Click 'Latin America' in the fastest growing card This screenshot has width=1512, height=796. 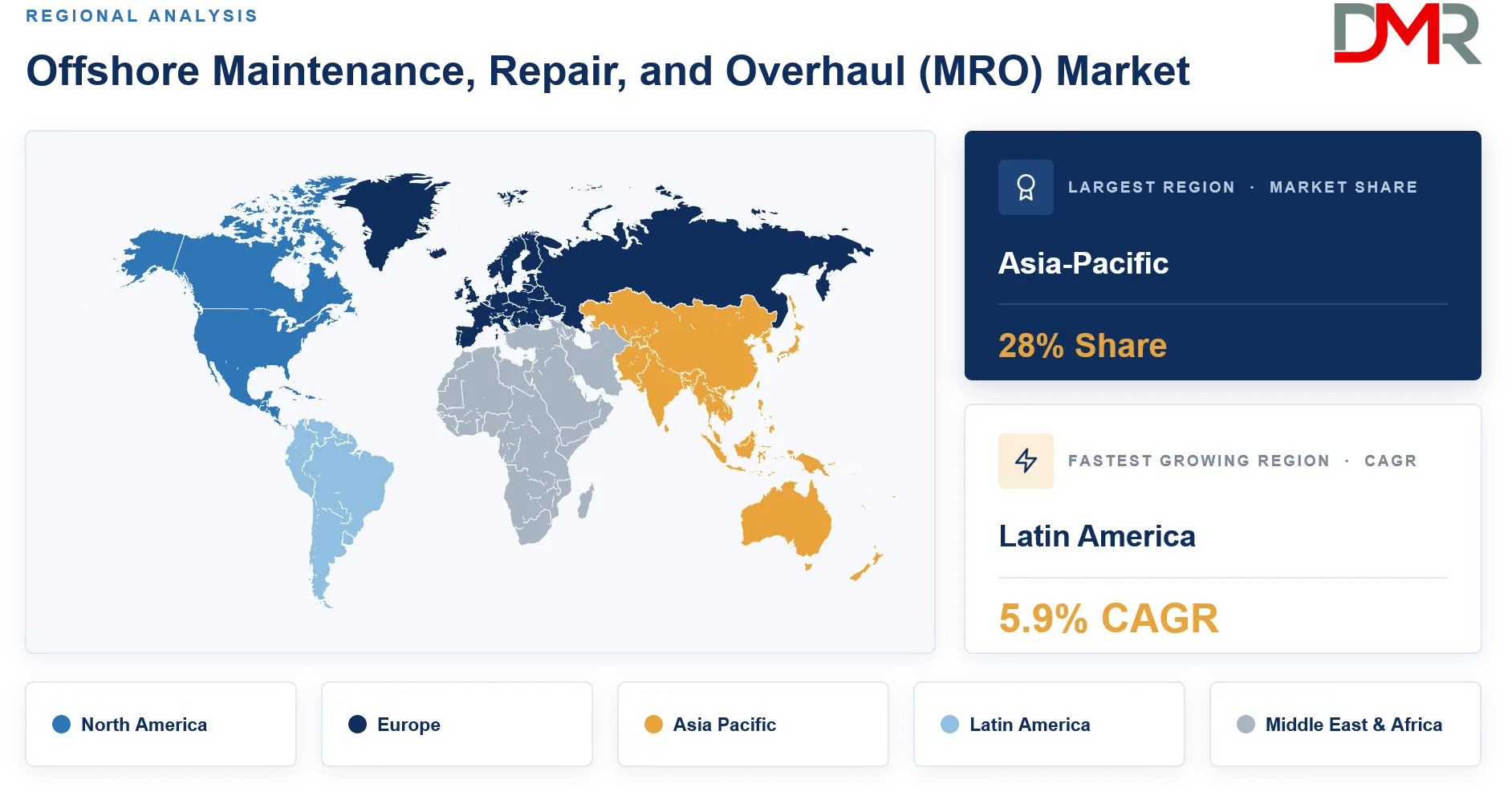click(x=1096, y=536)
